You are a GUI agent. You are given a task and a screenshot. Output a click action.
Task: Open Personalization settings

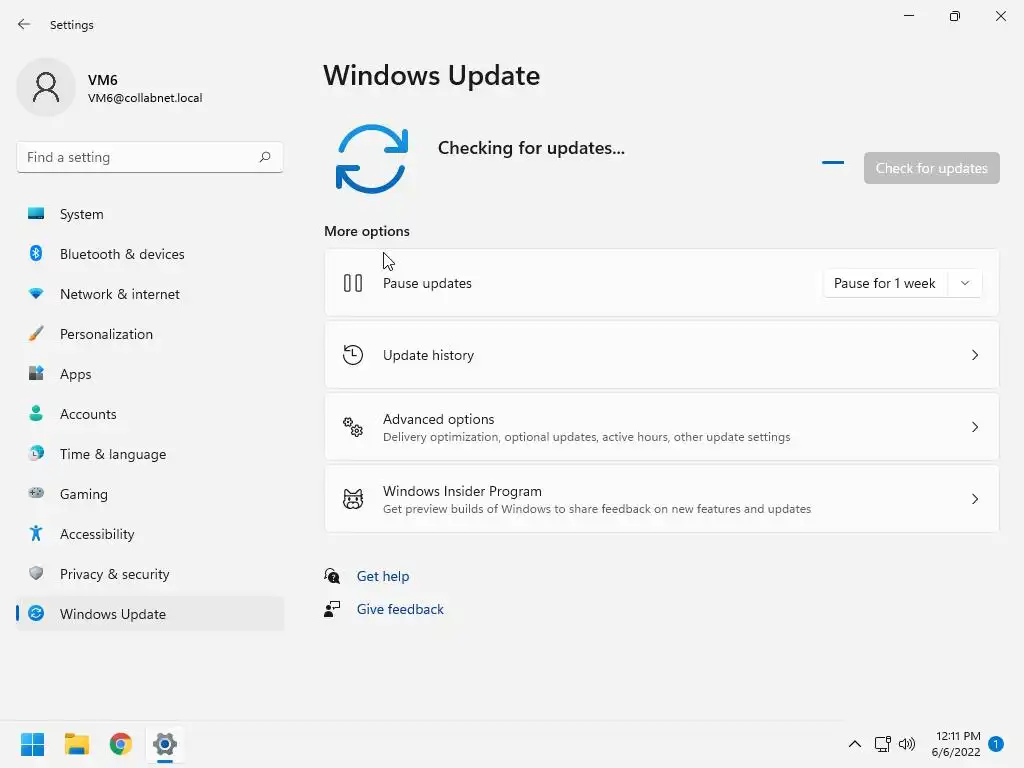(150, 334)
